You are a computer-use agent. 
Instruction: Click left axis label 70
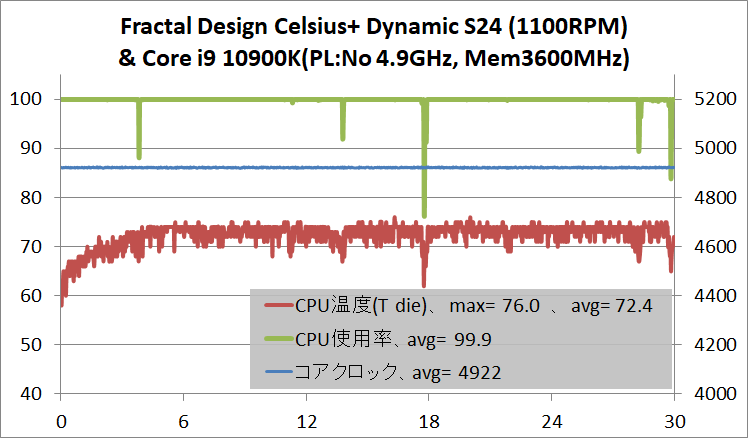pos(31,247)
